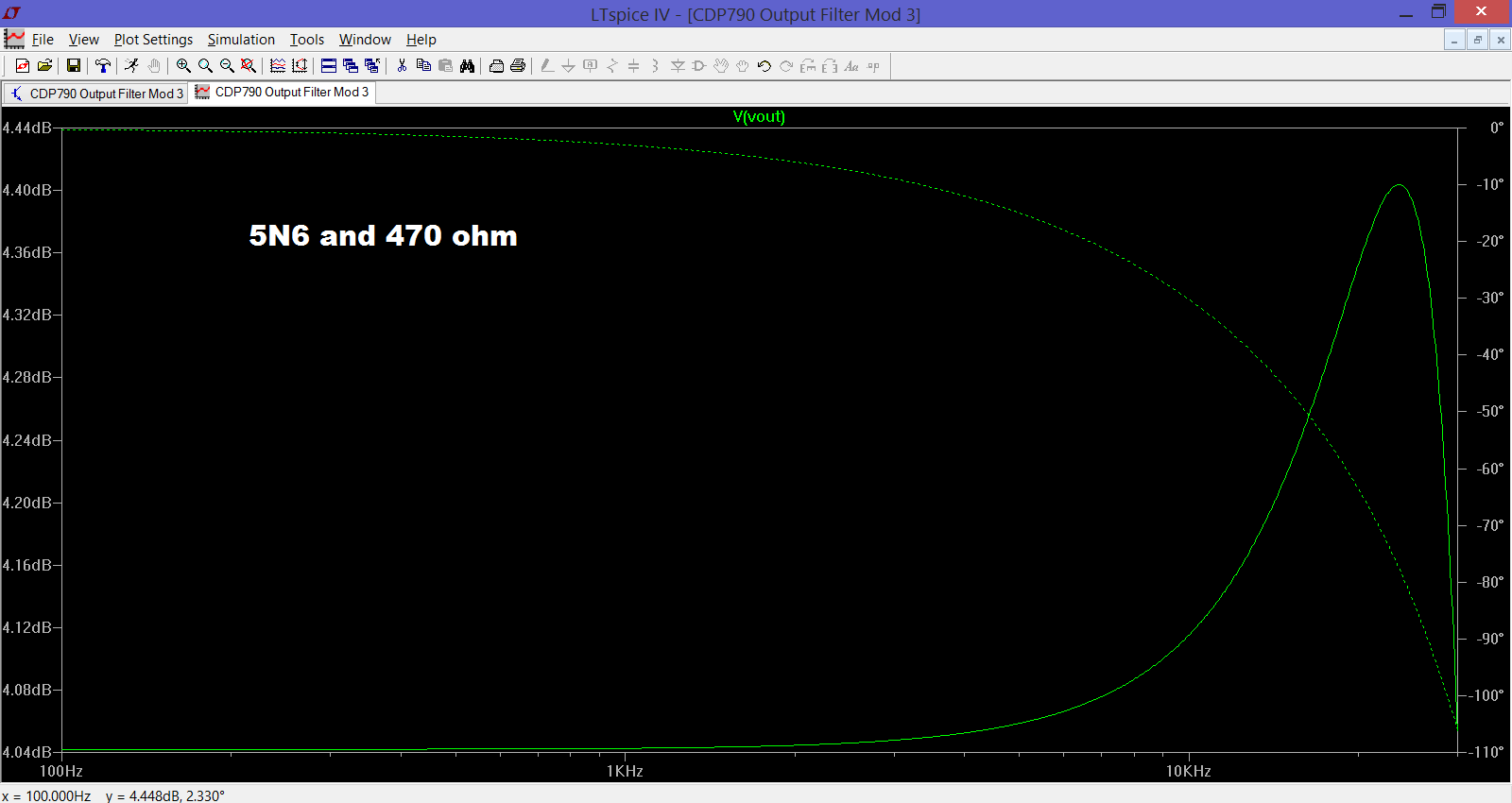1512x803 pixels.
Task: Click the 0° phase axis label
Action: tap(1497, 128)
